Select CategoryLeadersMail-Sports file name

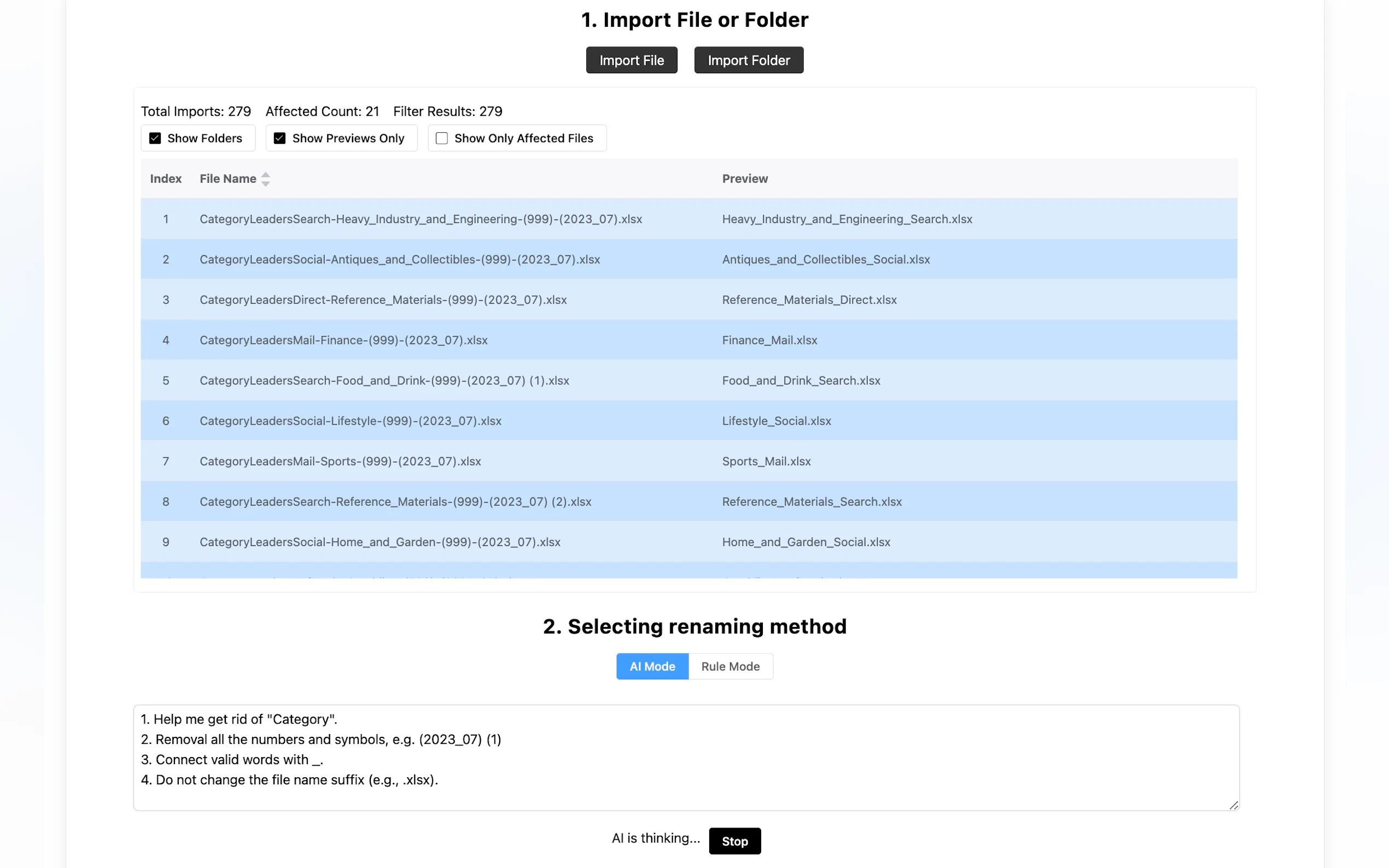[x=340, y=461]
